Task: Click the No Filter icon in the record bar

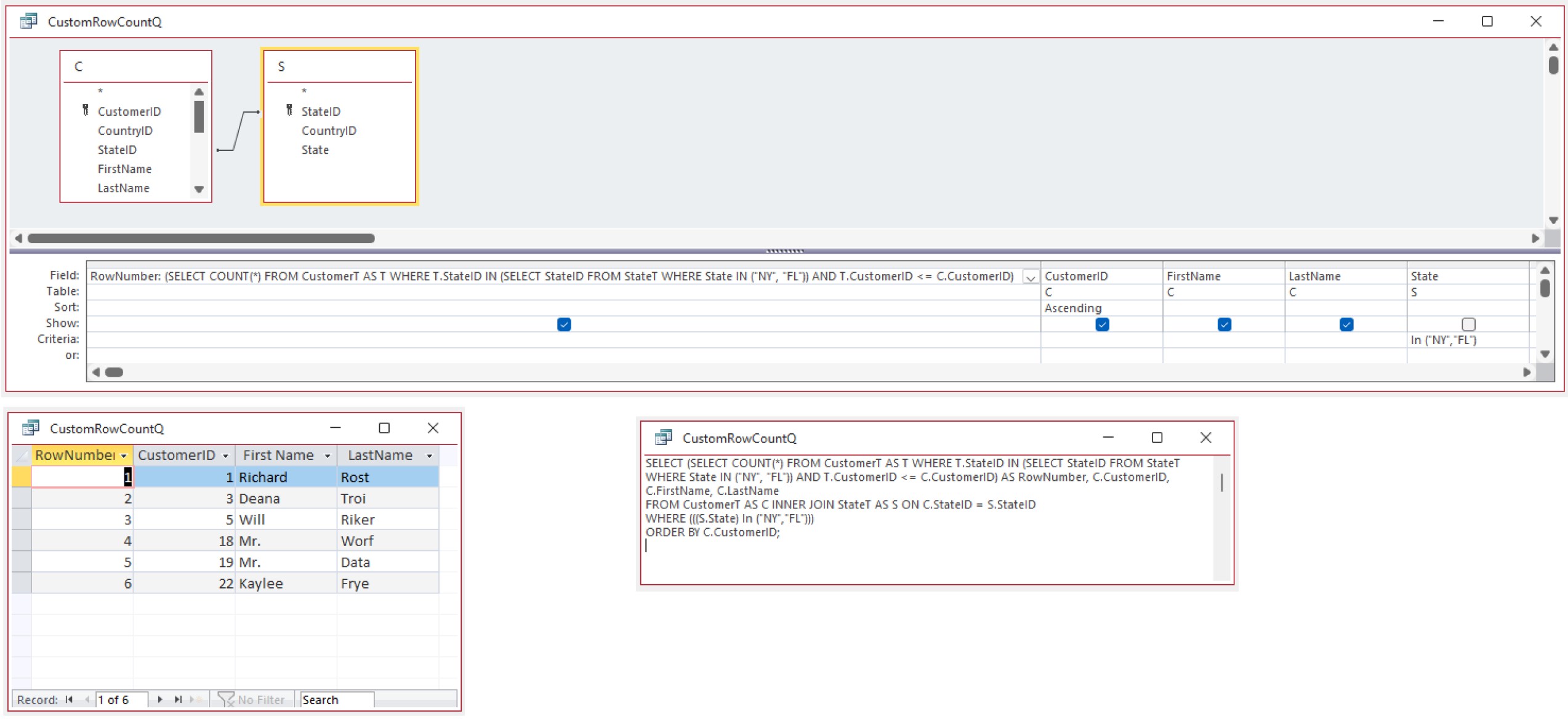Action: pos(227,699)
